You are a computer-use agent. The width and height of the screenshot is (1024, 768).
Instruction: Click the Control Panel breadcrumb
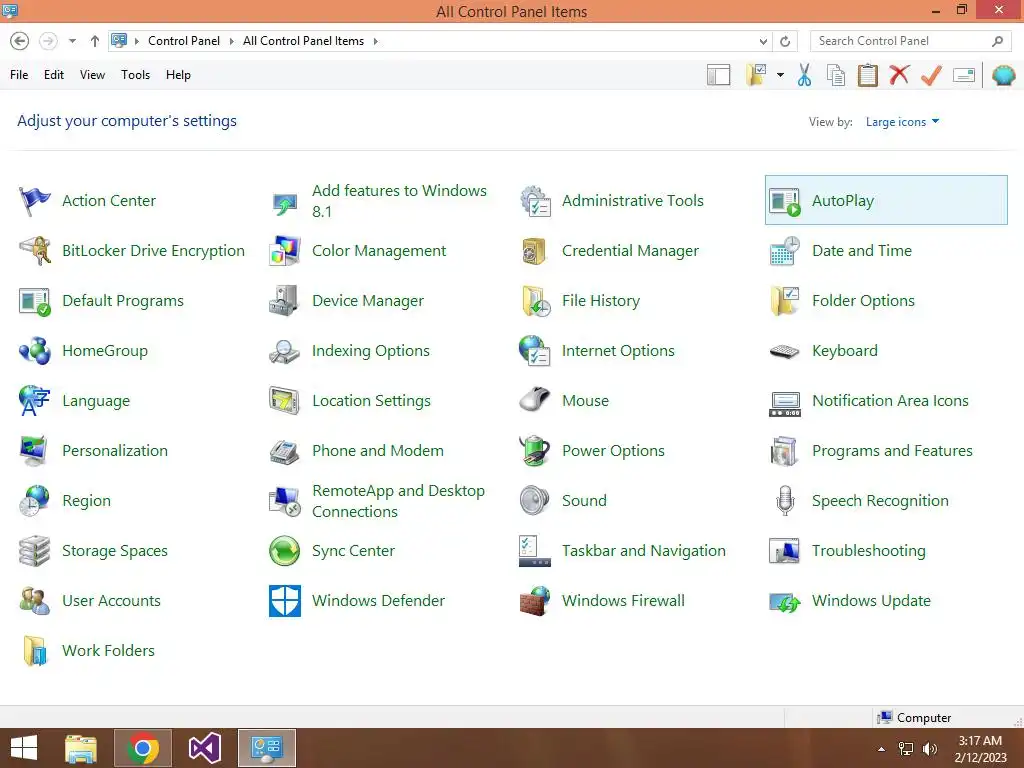184,41
